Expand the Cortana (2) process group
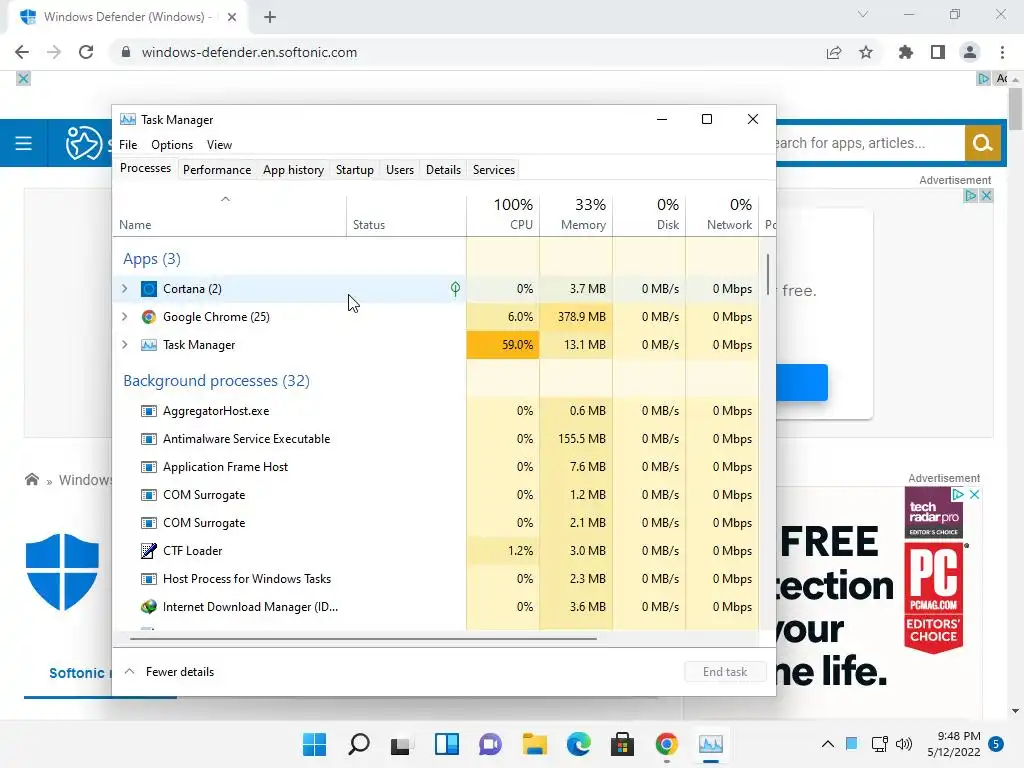The height and width of the screenshot is (768, 1024). tap(125, 289)
